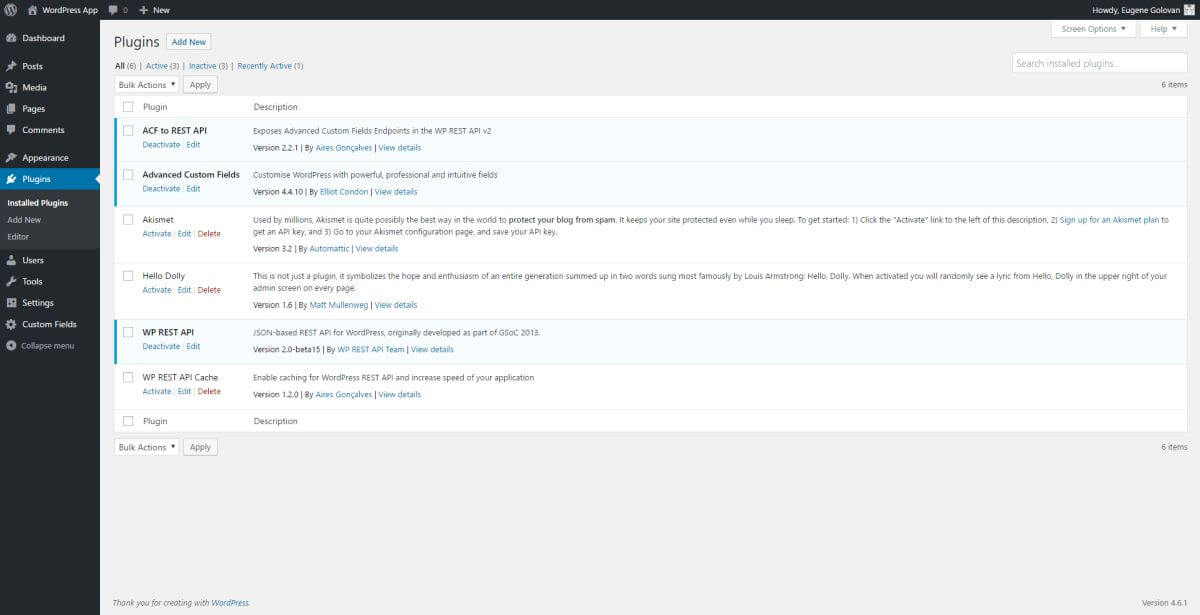Click the Collapse menu arrow icon

click(x=11, y=346)
